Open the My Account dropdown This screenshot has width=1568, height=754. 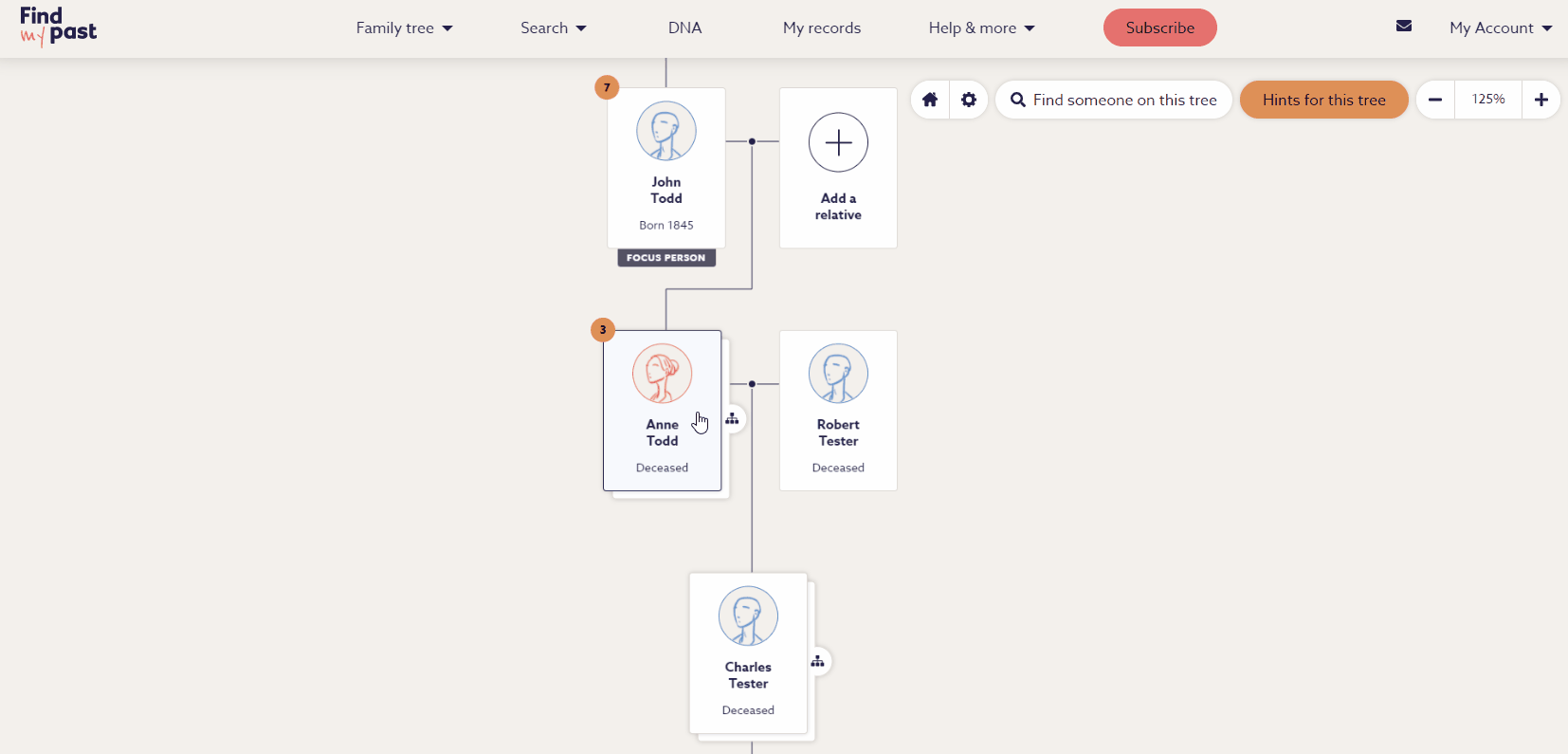(x=1500, y=28)
